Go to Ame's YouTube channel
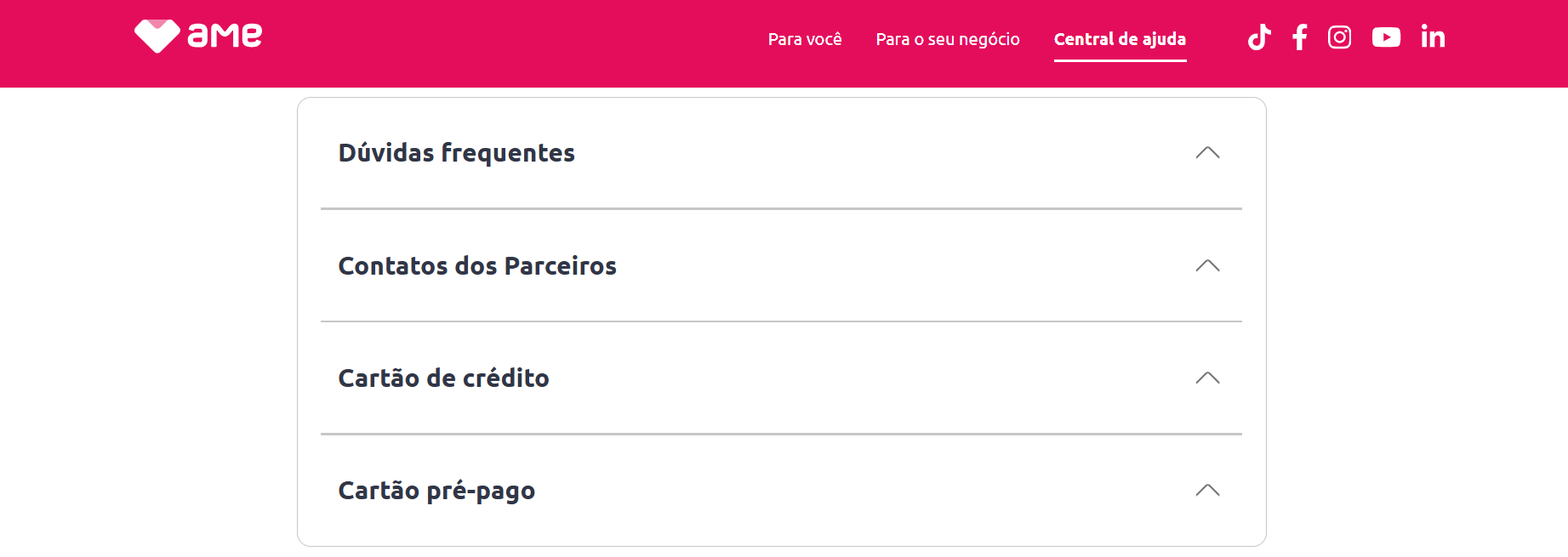 1386,37
